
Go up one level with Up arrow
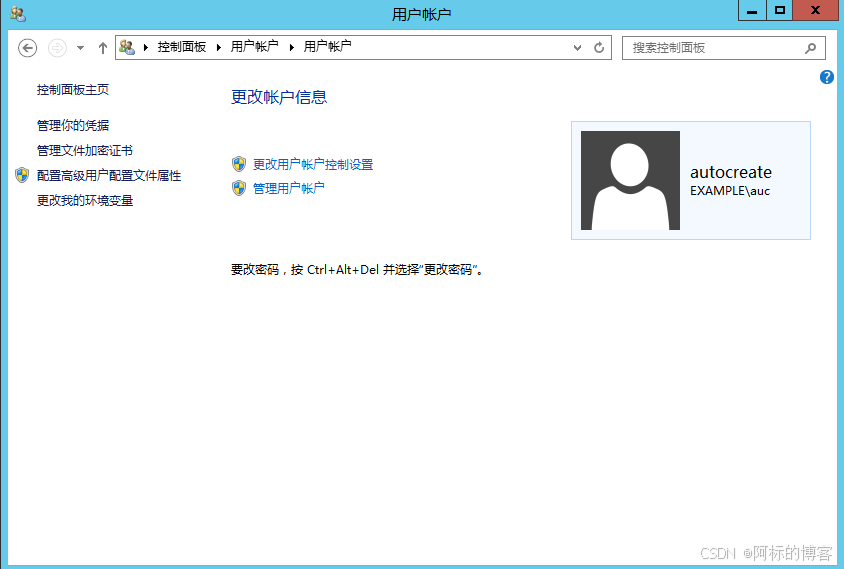[x=103, y=48]
